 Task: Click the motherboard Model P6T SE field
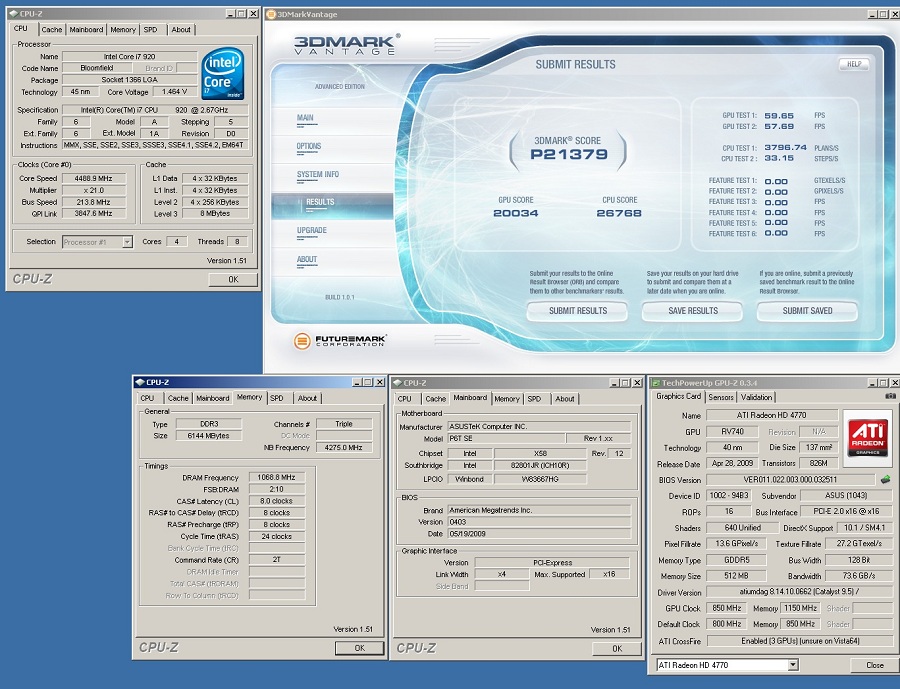click(x=505, y=438)
